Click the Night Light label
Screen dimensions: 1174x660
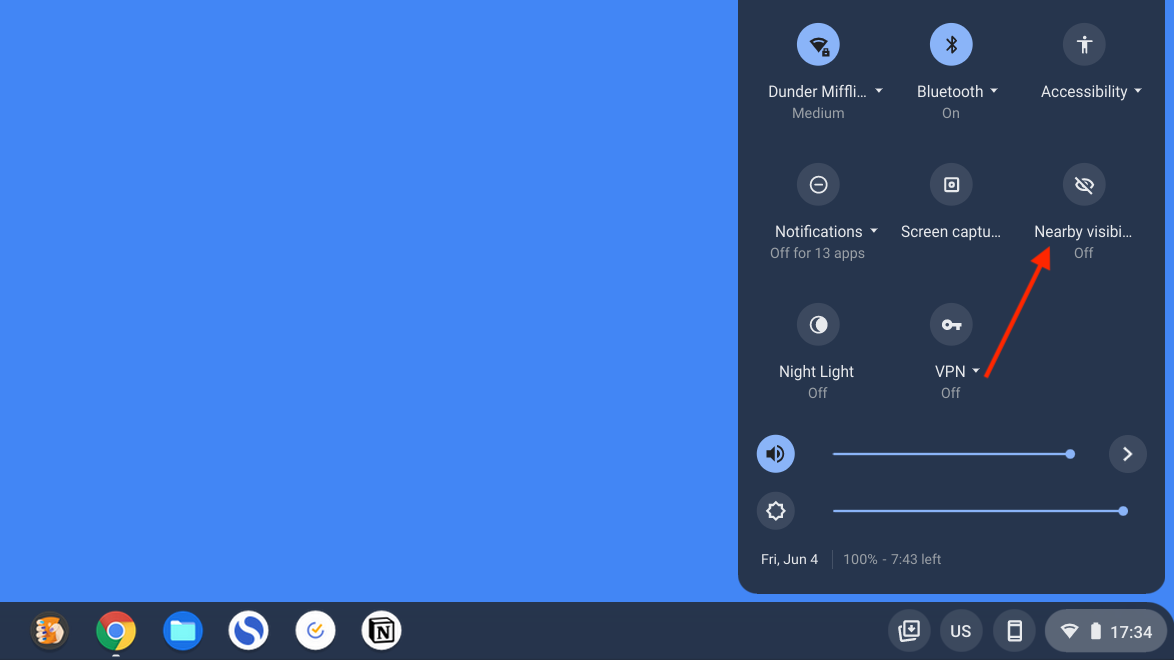pyautogui.click(x=816, y=372)
